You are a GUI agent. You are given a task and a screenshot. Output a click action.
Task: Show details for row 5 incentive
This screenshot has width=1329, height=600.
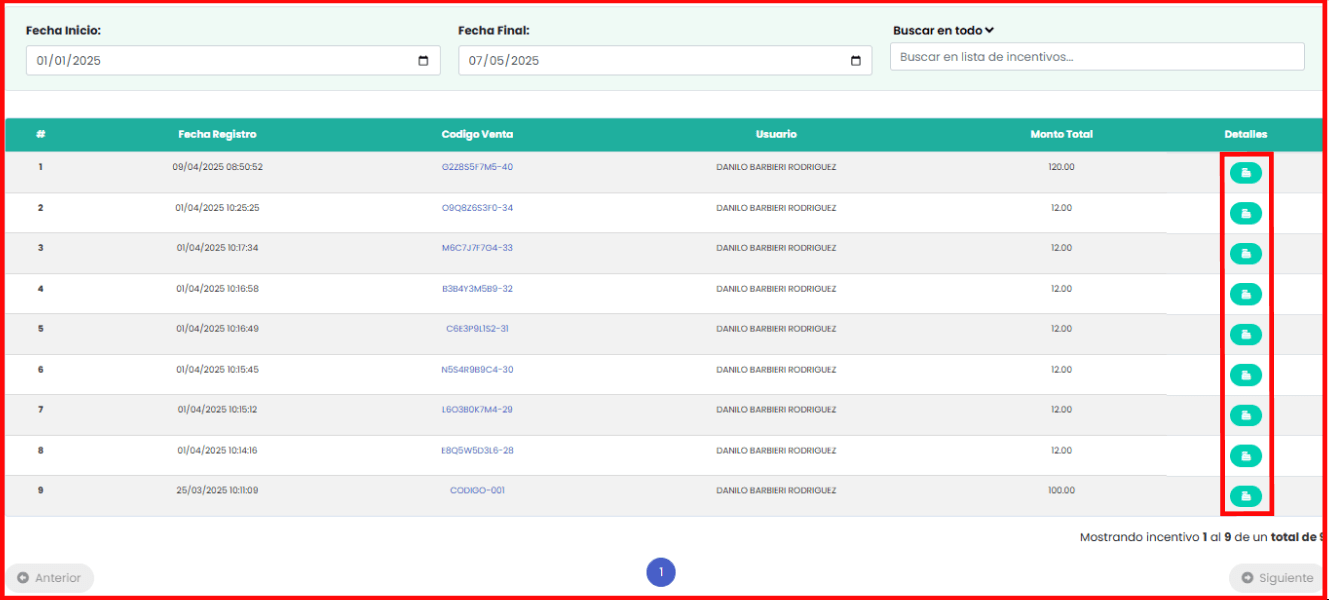tap(1245, 334)
